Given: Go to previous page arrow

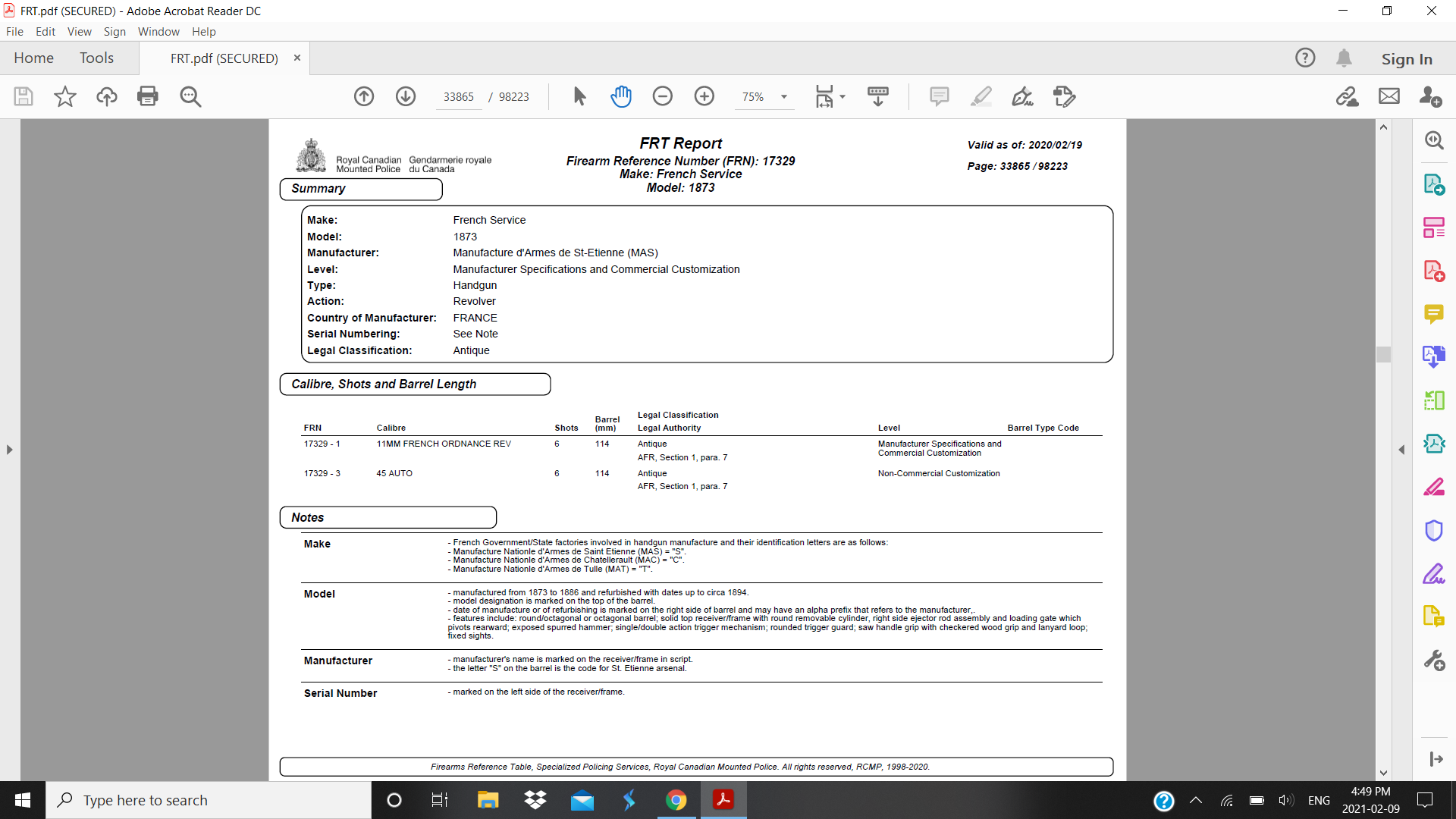Looking at the screenshot, I should tap(364, 96).
